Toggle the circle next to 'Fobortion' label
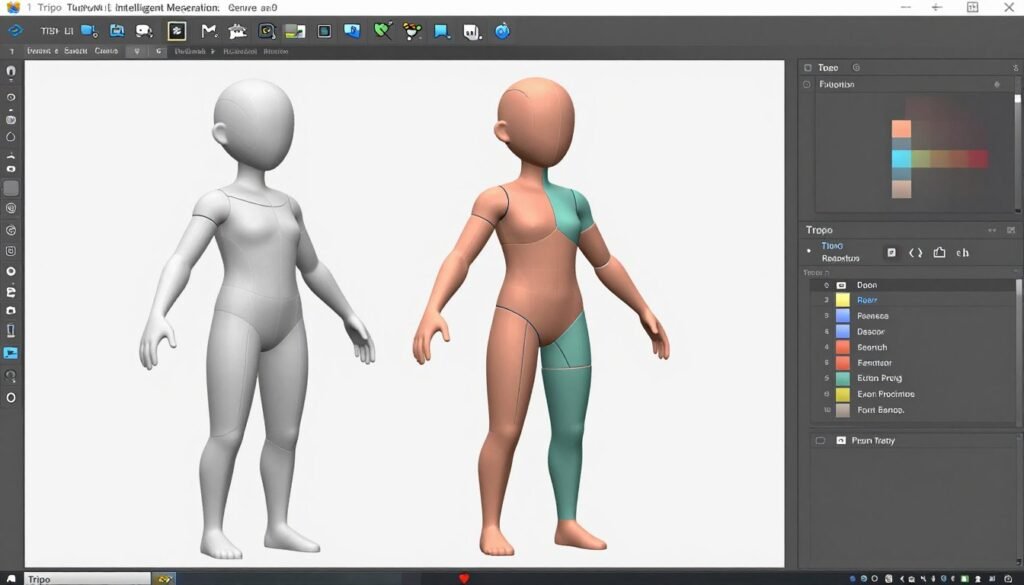Viewport: 1024px width, 585px height. pyautogui.click(x=807, y=84)
